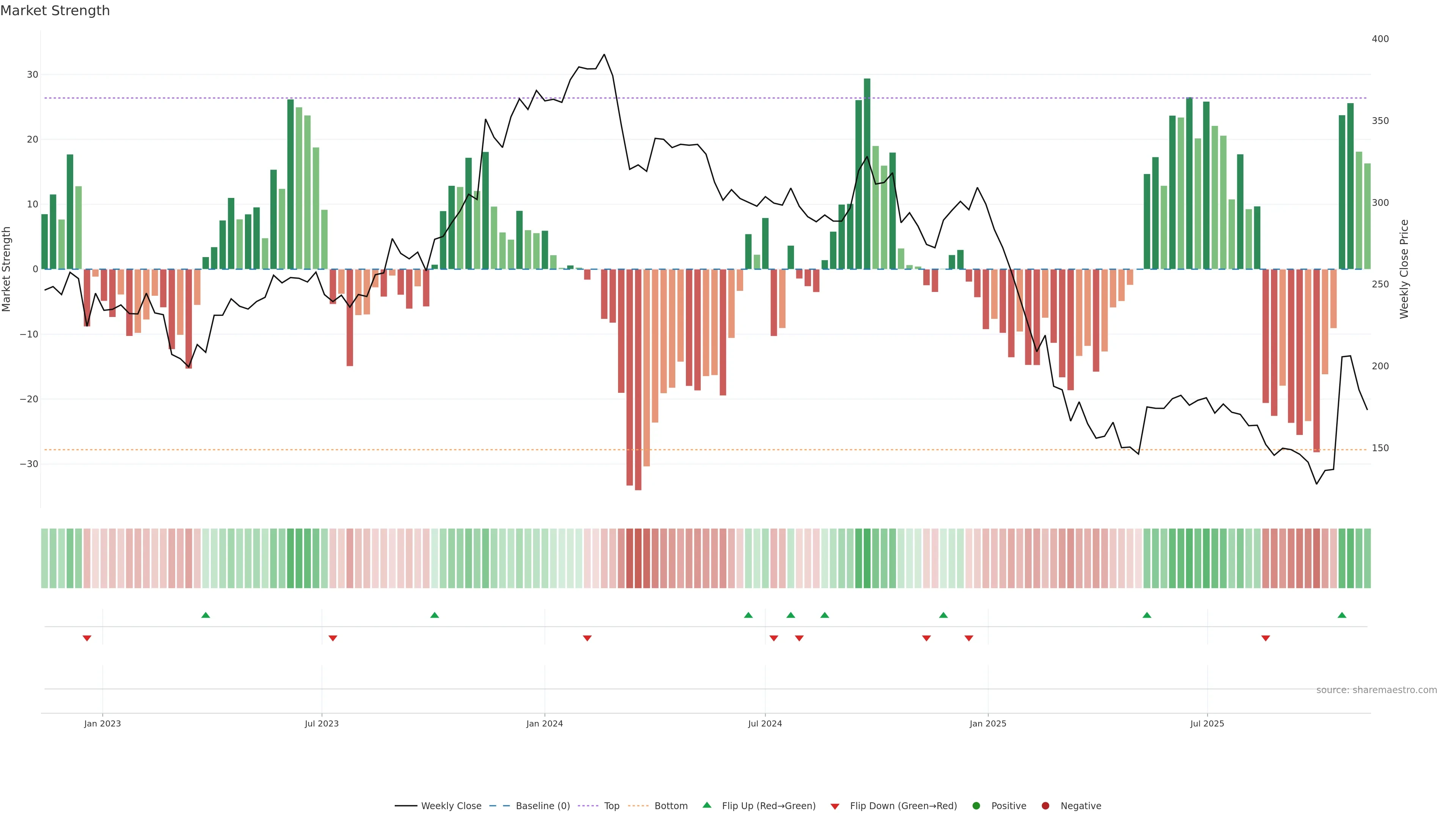1456x819 pixels.
Task: Click the red Flip Down legend triangle
Action: pos(835,806)
